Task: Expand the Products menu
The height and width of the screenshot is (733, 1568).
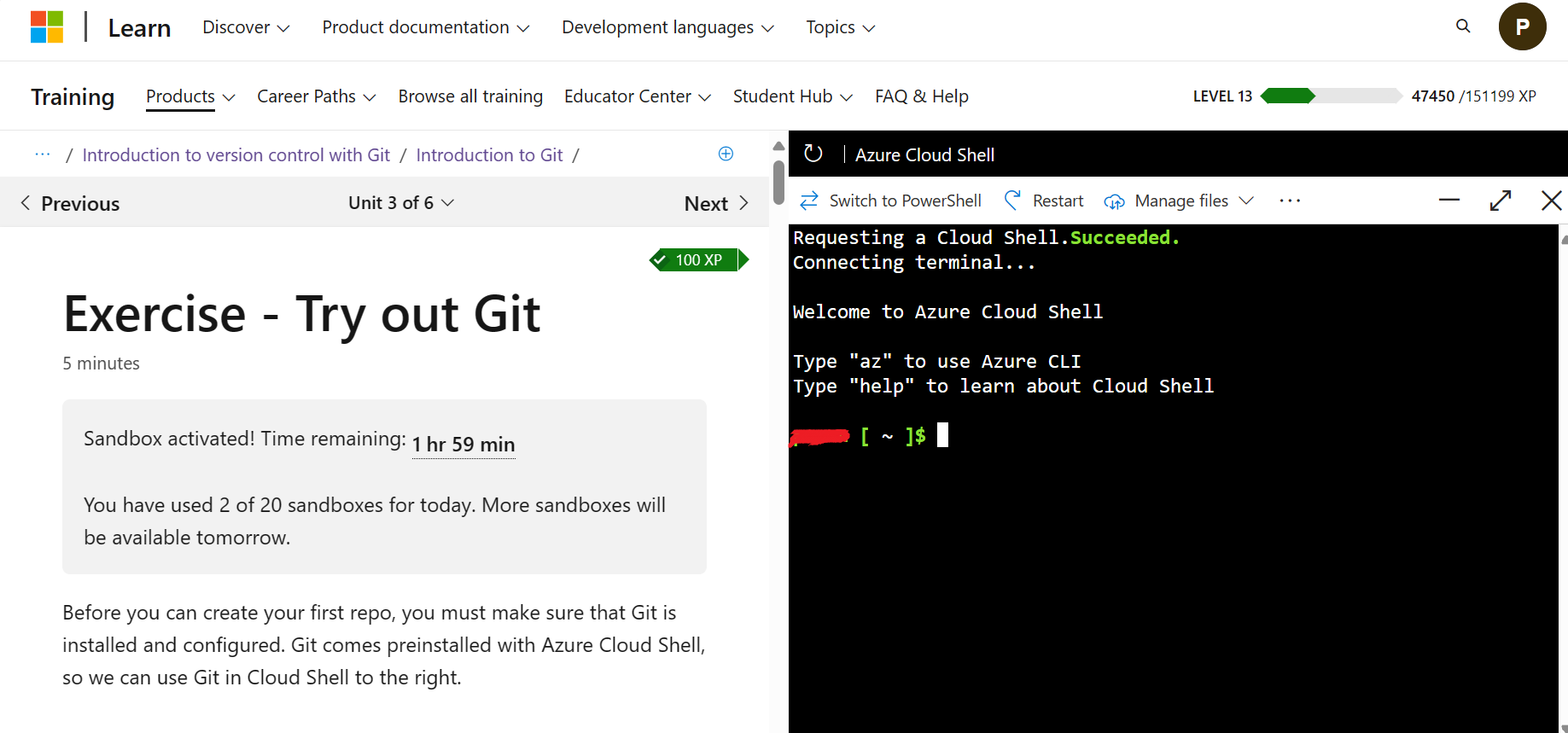Action: (x=190, y=96)
